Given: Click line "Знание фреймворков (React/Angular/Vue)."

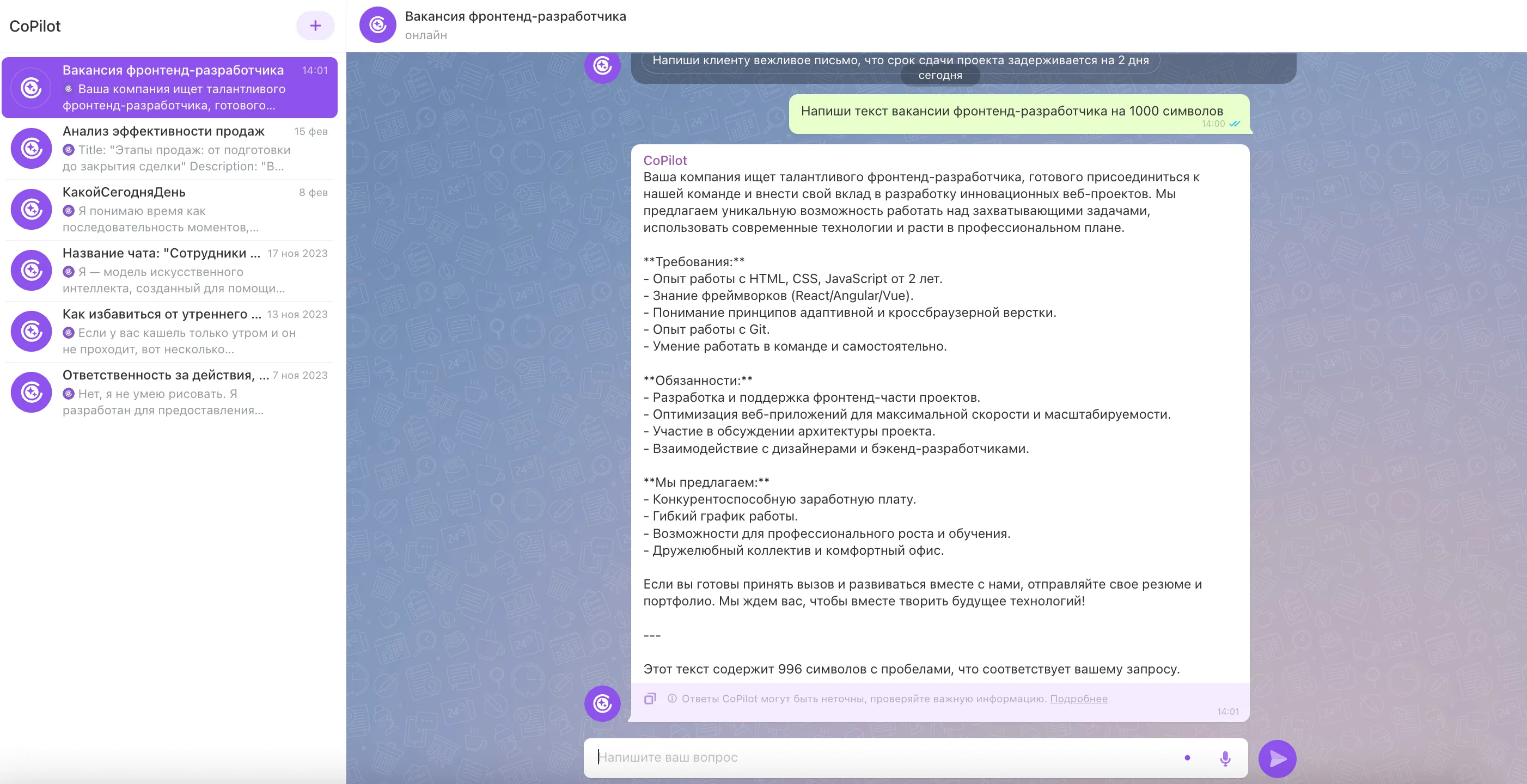Looking at the screenshot, I should pyautogui.click(x=778, y=295).
